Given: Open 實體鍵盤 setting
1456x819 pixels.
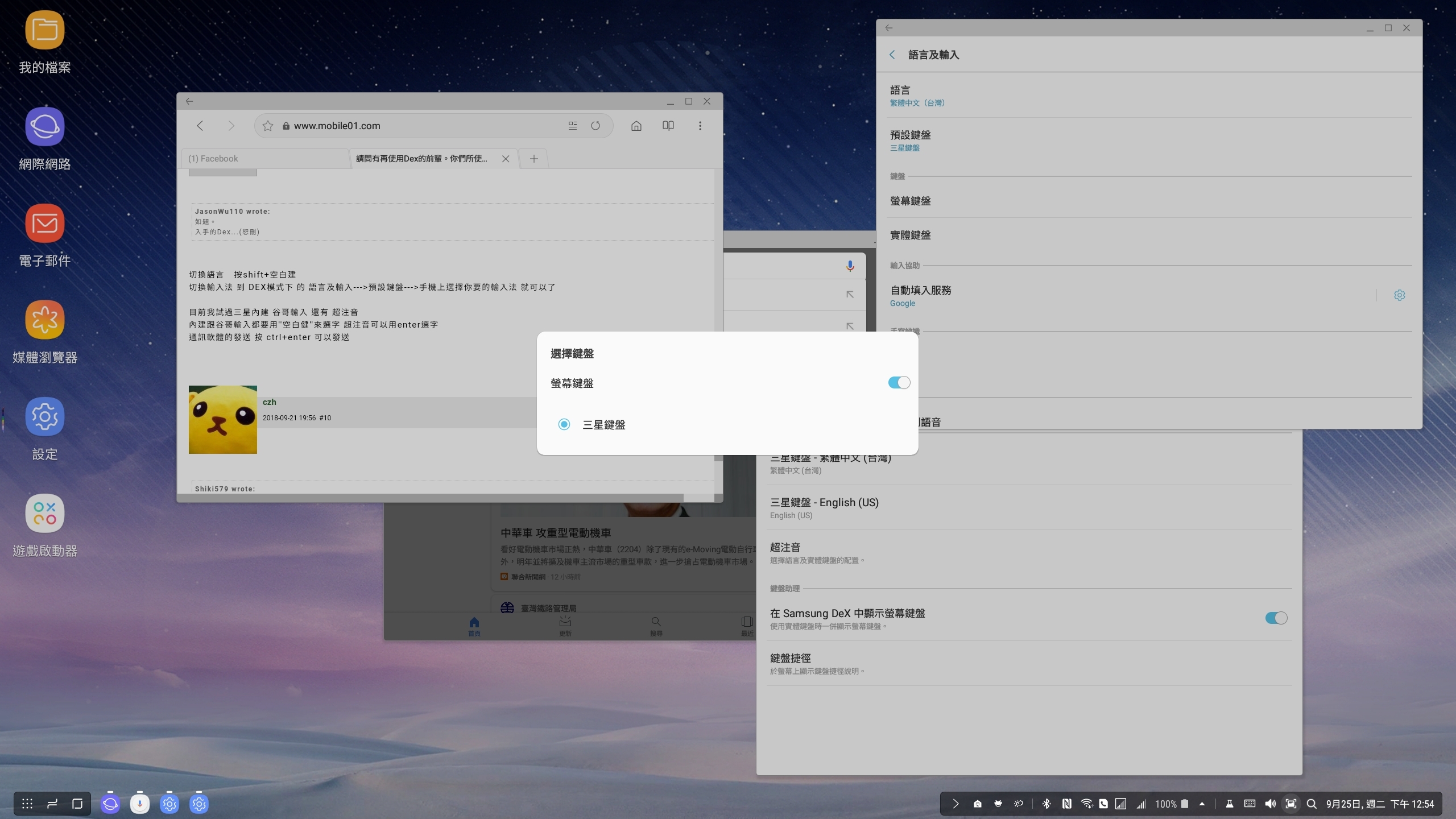Looking at the screenshot, I should 1150,235.
